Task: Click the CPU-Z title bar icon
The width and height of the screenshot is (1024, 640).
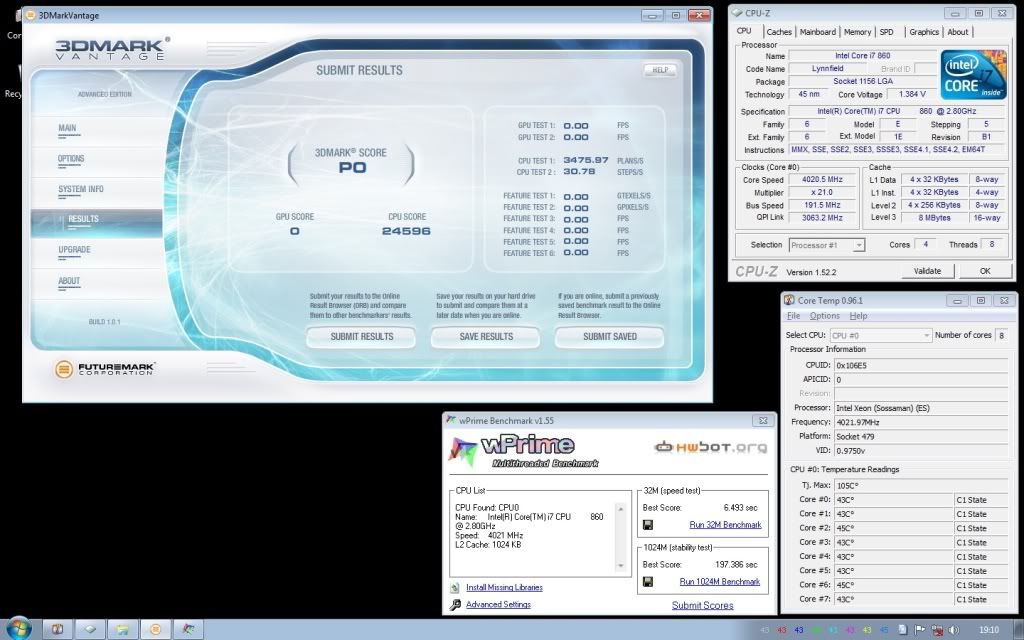Action: (737, 13)
